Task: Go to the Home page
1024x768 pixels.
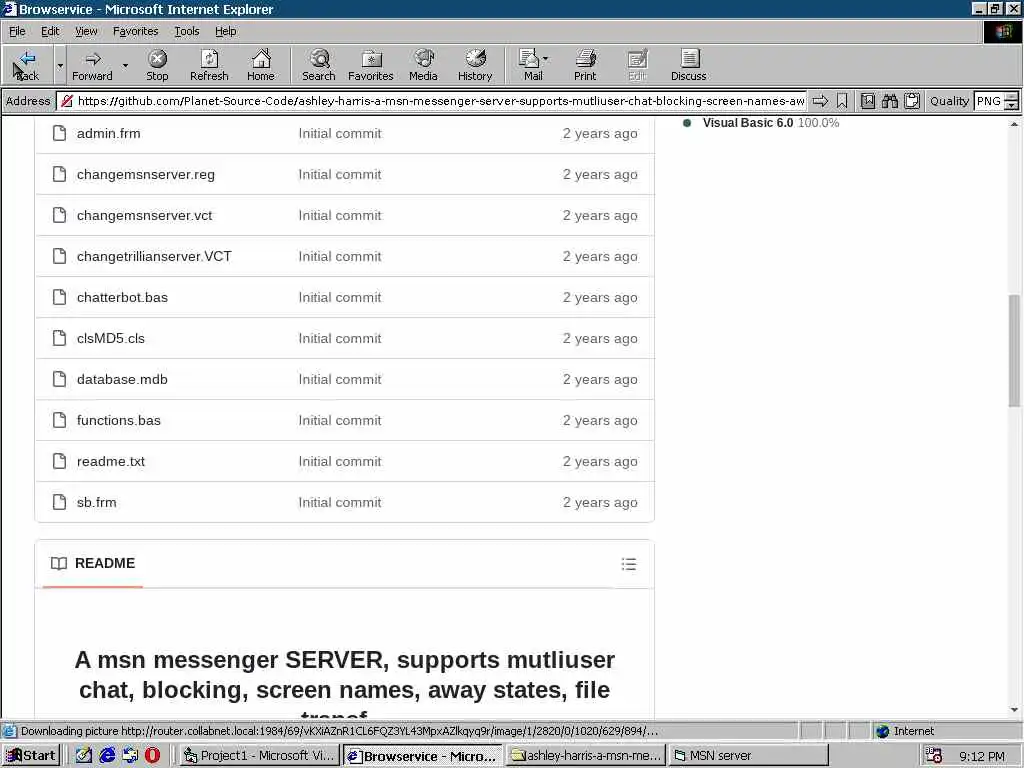Action: click(x=261, y=65)
